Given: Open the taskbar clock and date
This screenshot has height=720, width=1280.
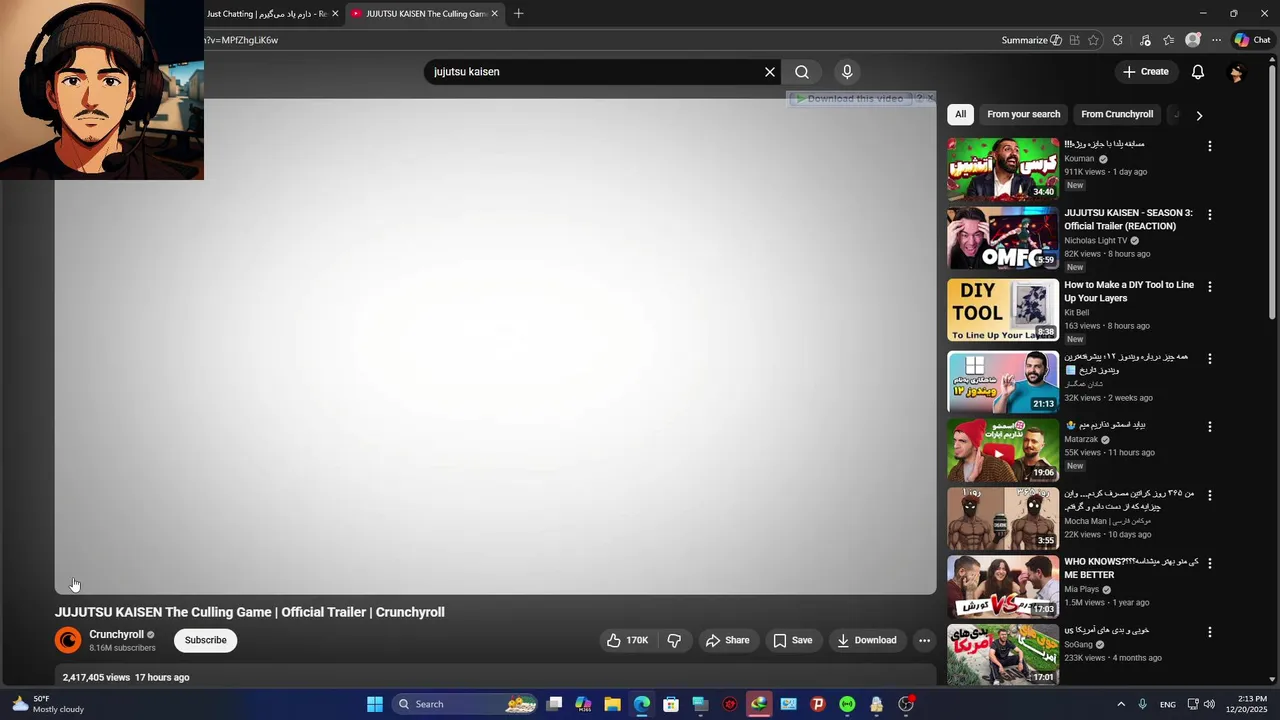Looking at the screenshot, I should point(1246,704).
